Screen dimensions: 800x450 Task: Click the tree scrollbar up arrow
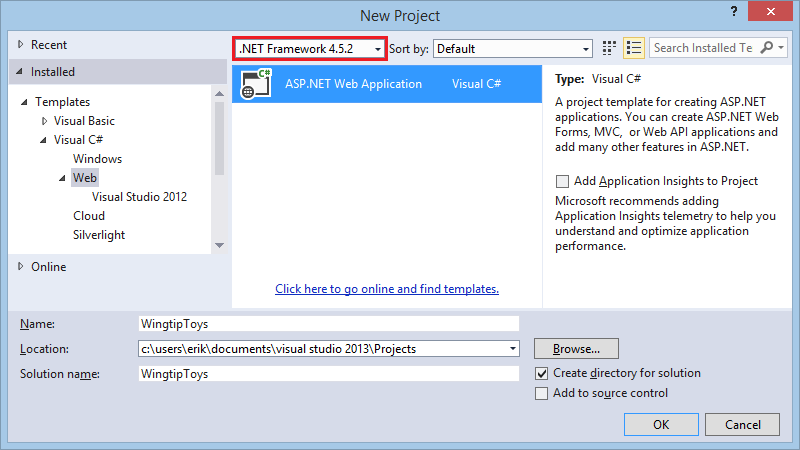point(219,93)
